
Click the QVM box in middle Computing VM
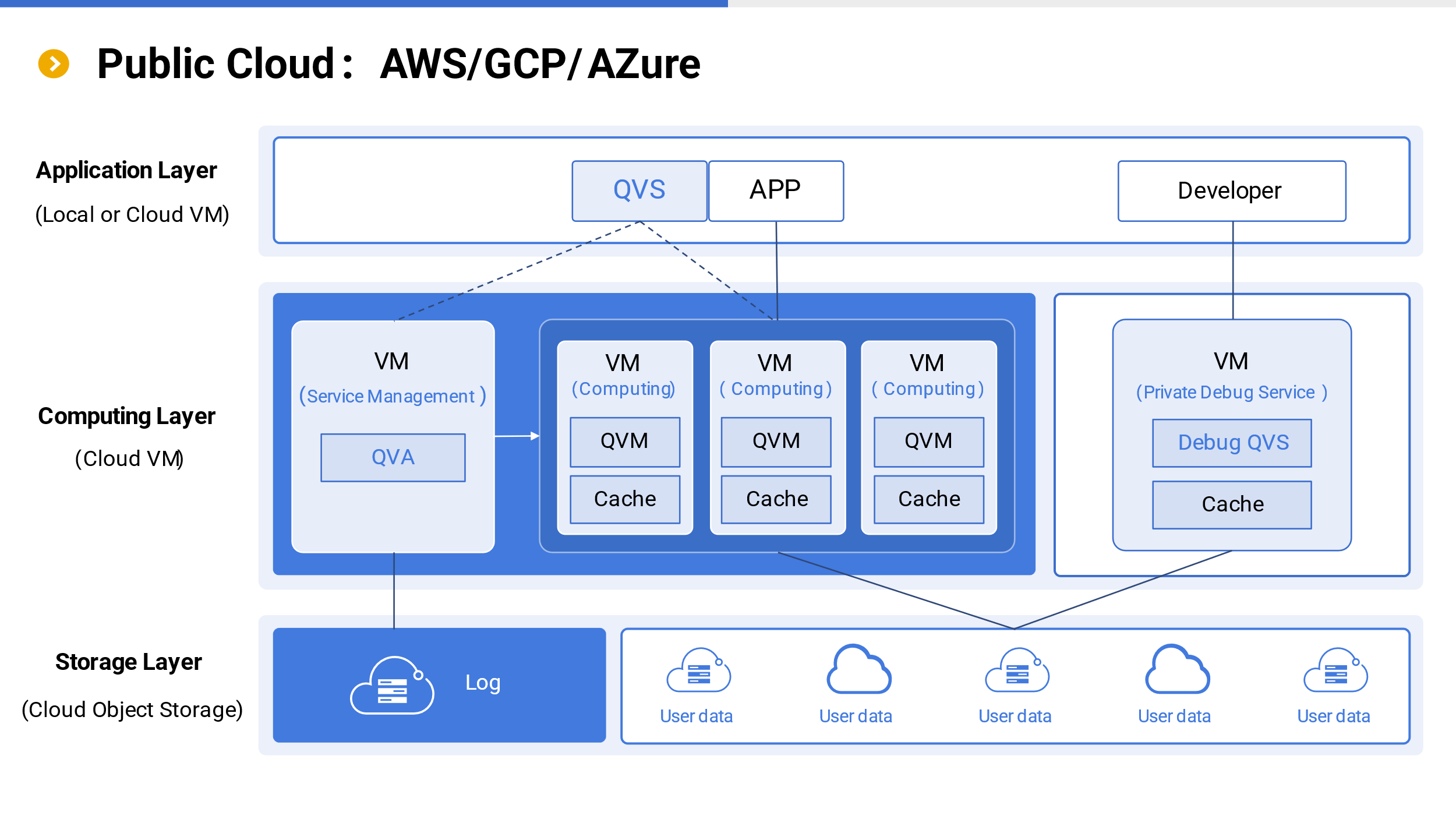pyautogui.click(x=776, y=442)
